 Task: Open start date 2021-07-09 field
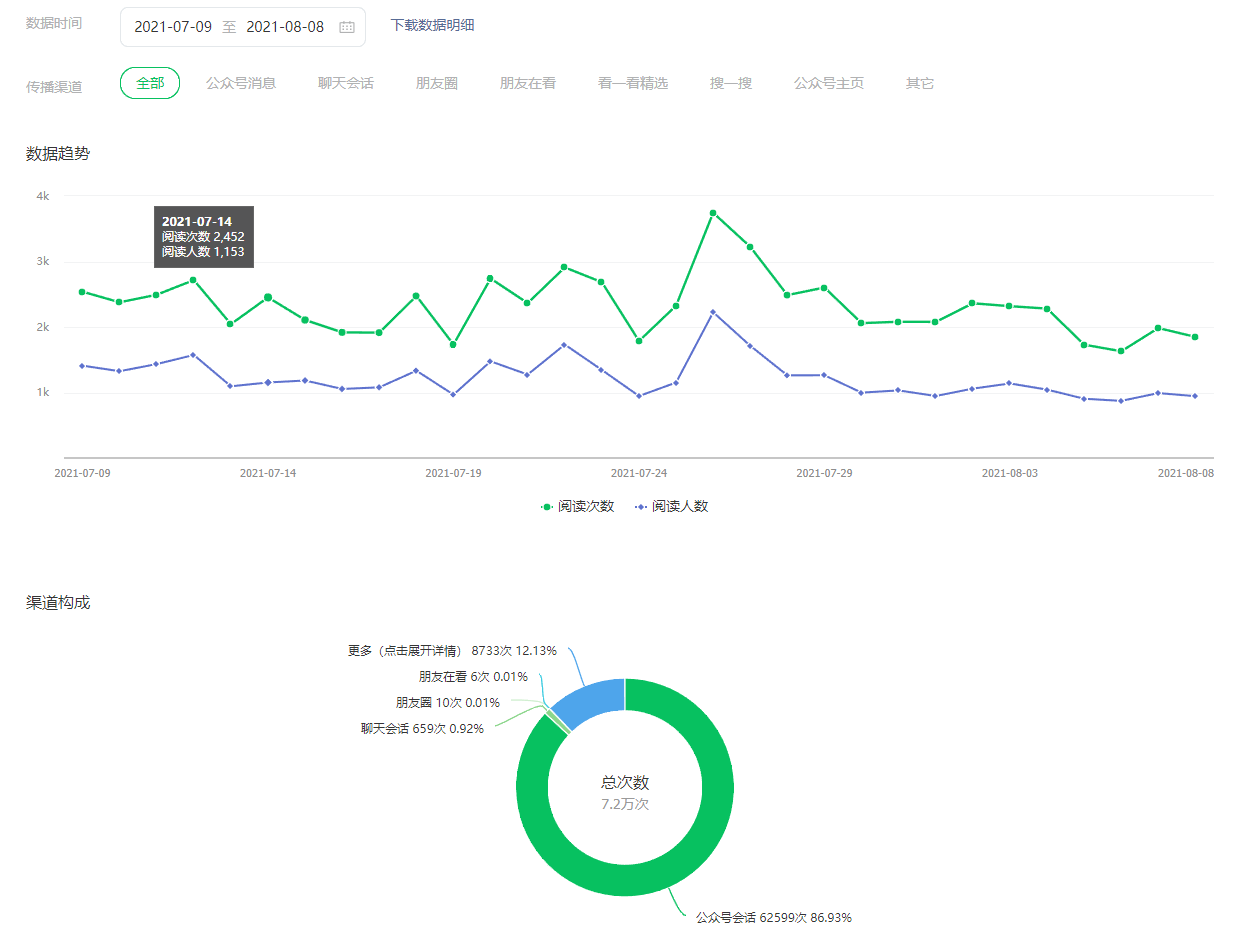(173, 27)
